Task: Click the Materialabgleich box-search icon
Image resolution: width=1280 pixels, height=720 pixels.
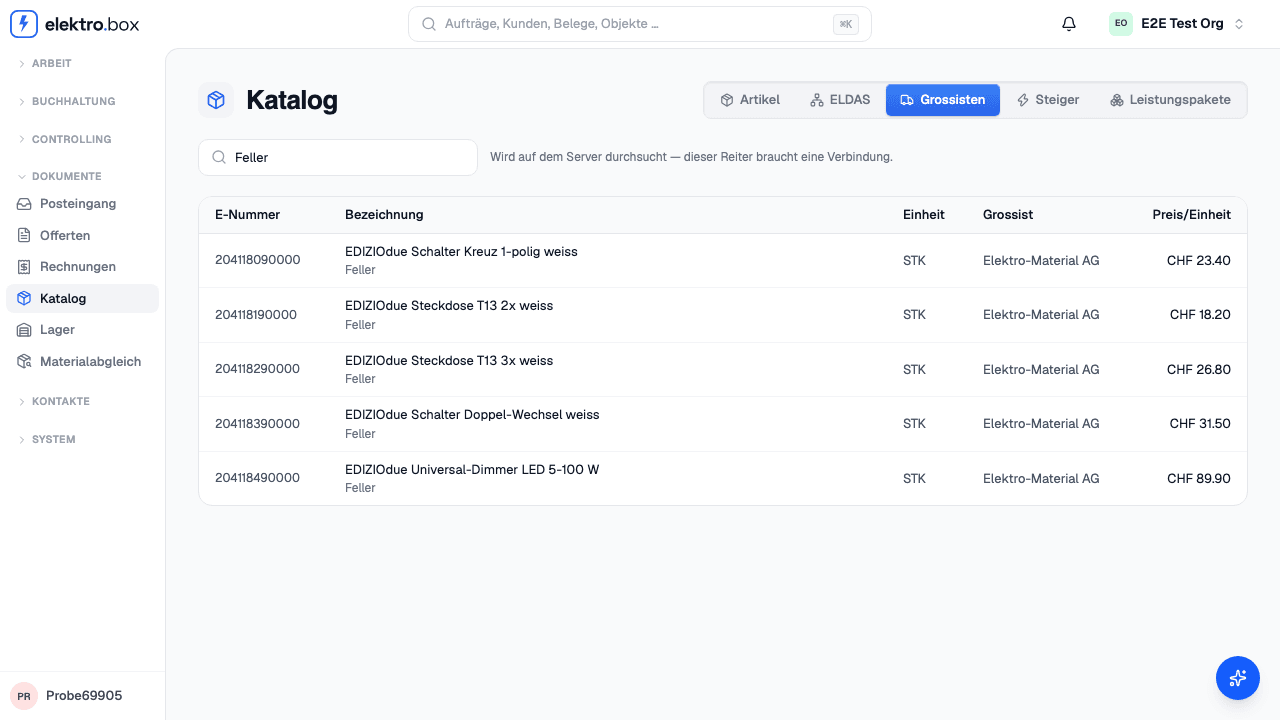Action: tap(24, 362)
